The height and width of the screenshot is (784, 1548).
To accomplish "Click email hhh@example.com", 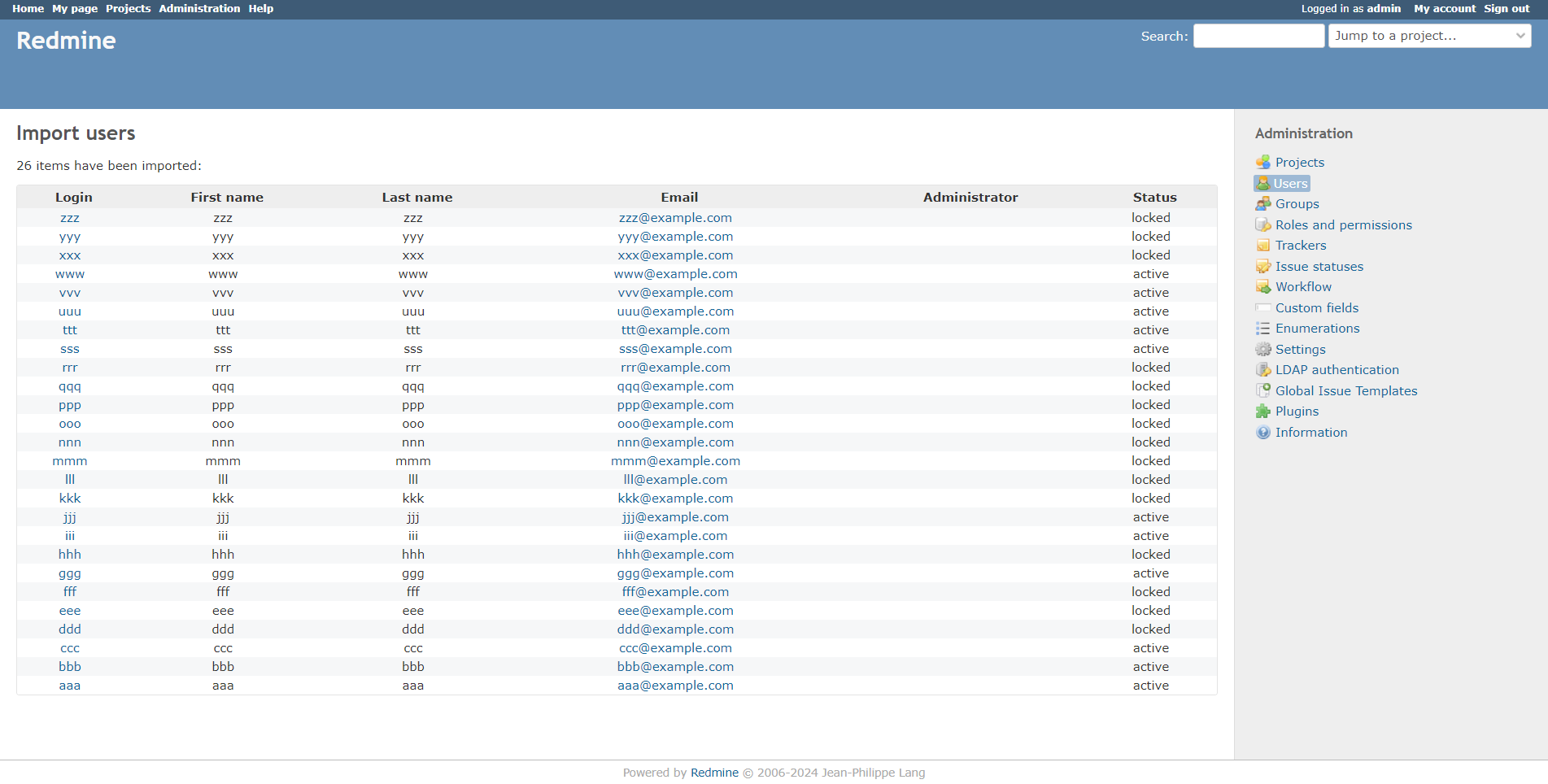I will click(675, 555).
